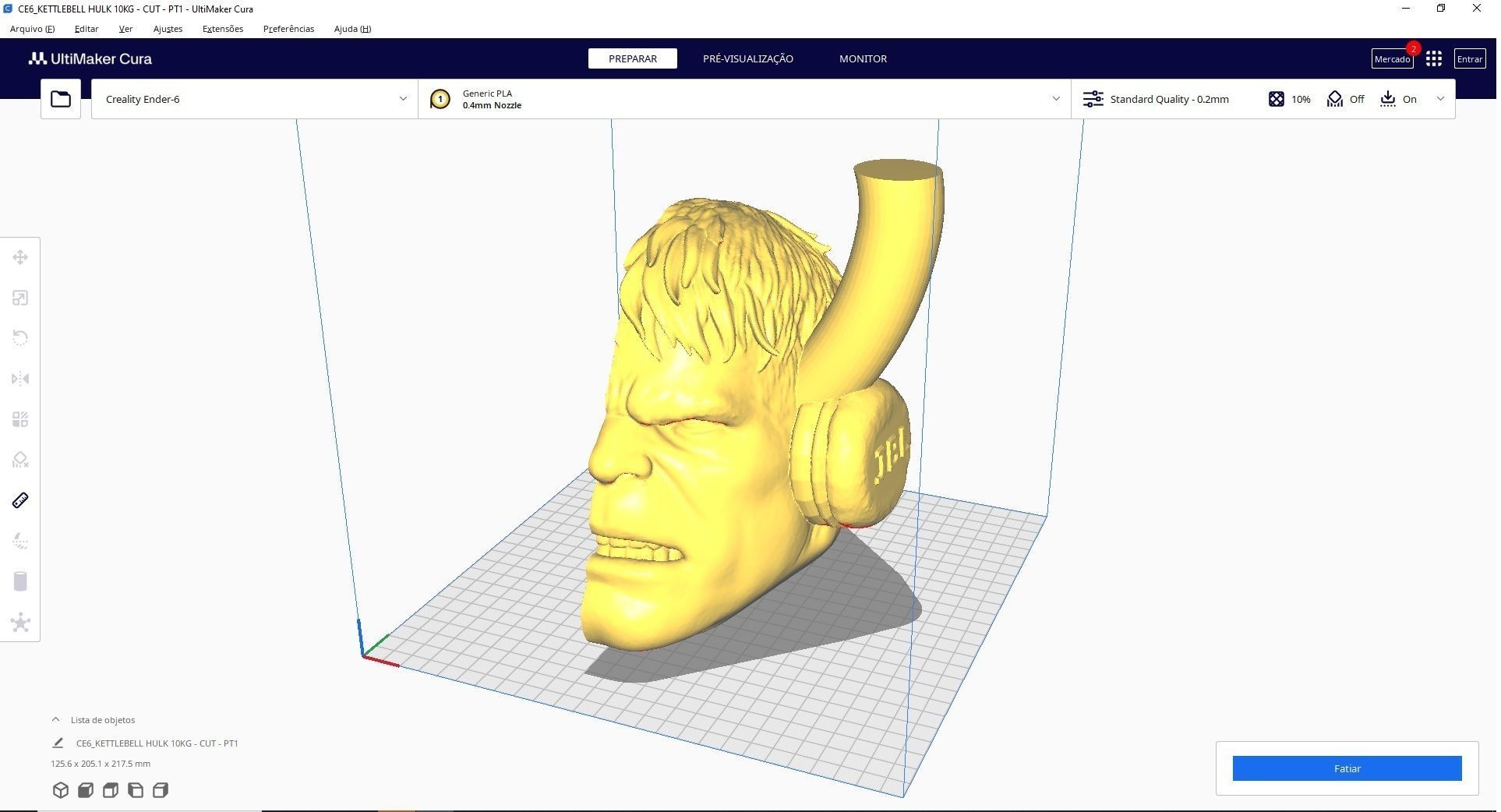Screen dimensions: 1501x812
Task: Click the model dimensions 125.6 x 205.1 x 217.5 mm
Action: coord(101,764)
